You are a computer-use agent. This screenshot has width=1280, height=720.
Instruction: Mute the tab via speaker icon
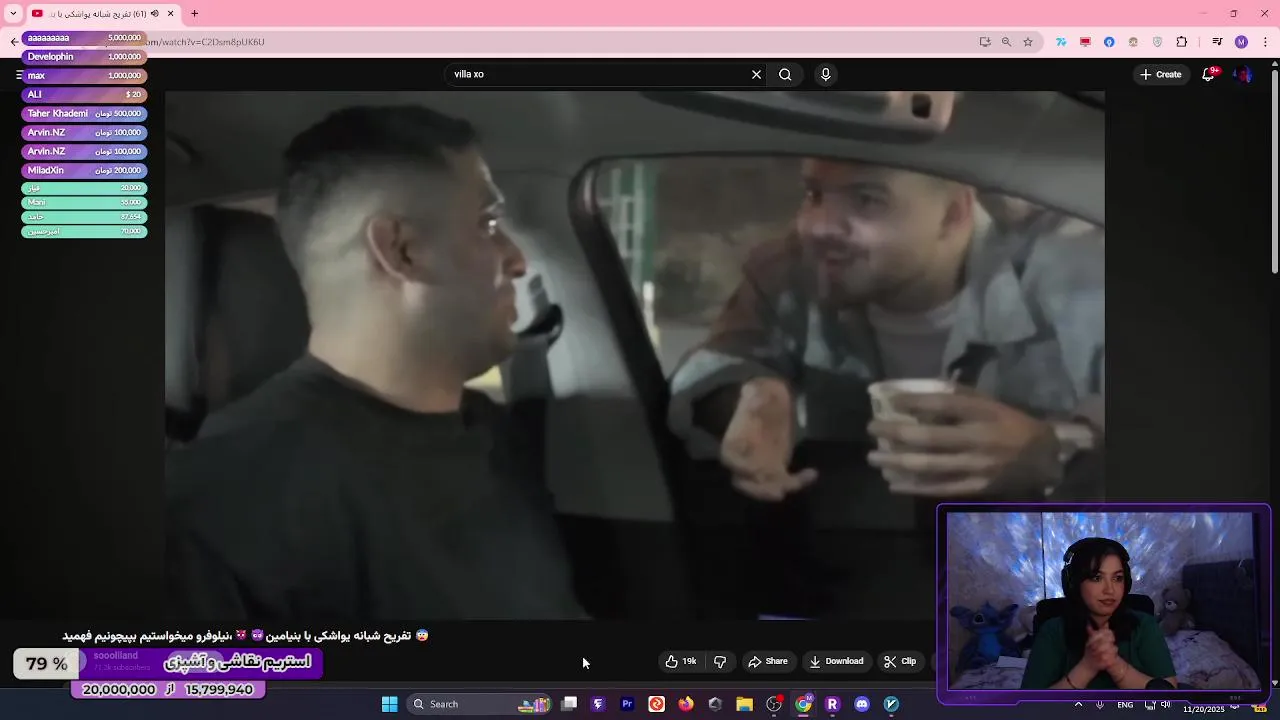pos(154,14)
